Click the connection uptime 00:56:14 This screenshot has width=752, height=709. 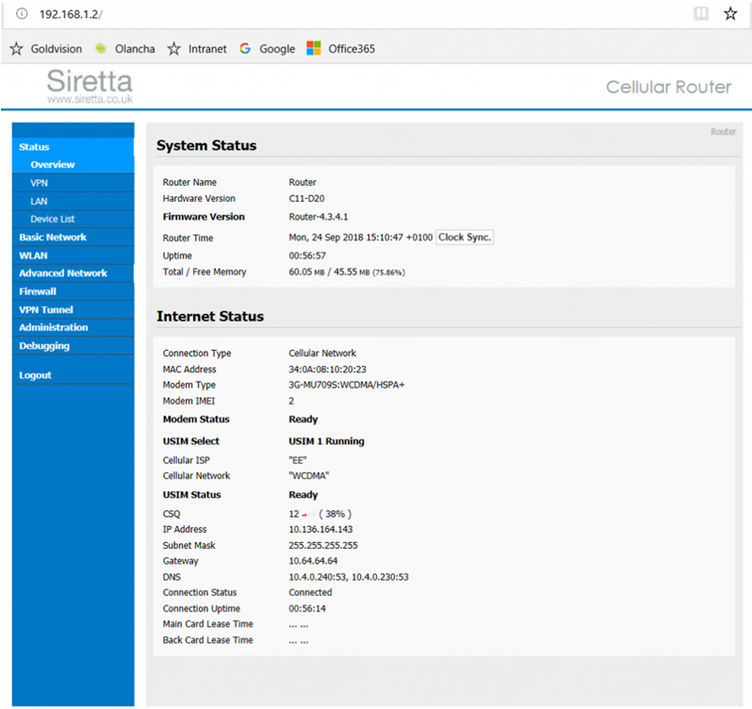click(x=307, y=609)
